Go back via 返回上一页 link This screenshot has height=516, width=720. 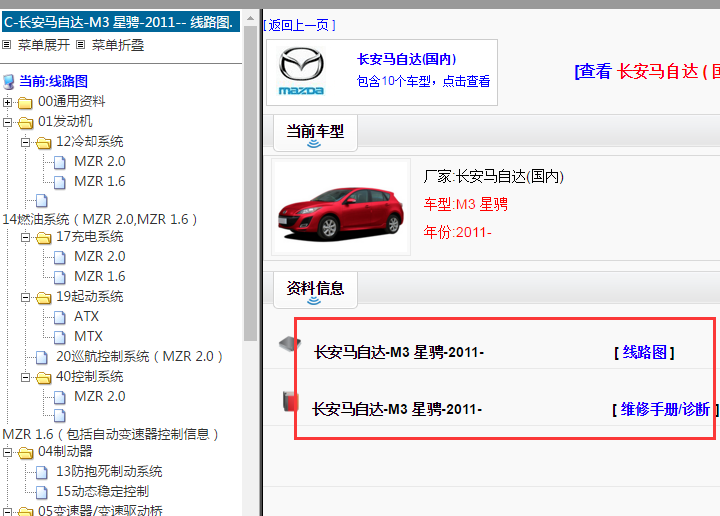pyautogui.click(x=300, y=25)
